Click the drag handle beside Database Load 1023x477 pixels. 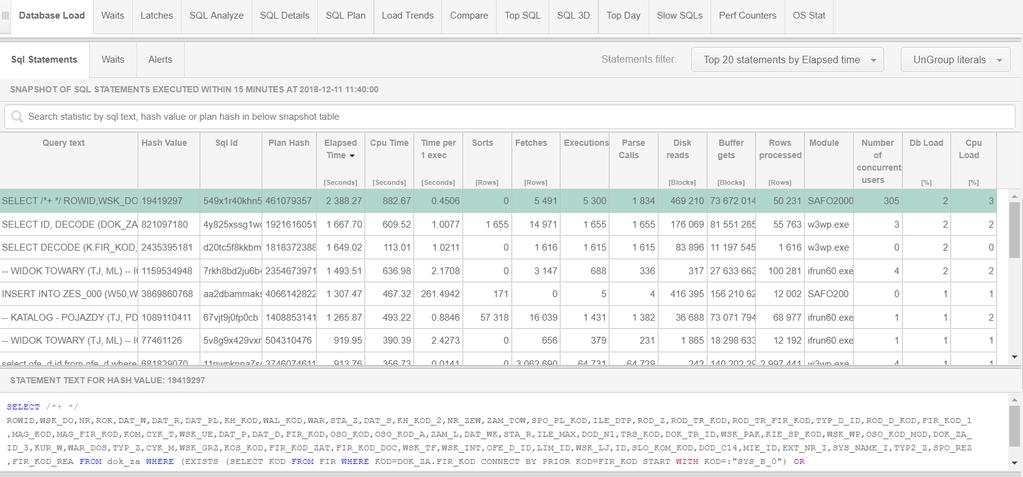coord(5,16)
